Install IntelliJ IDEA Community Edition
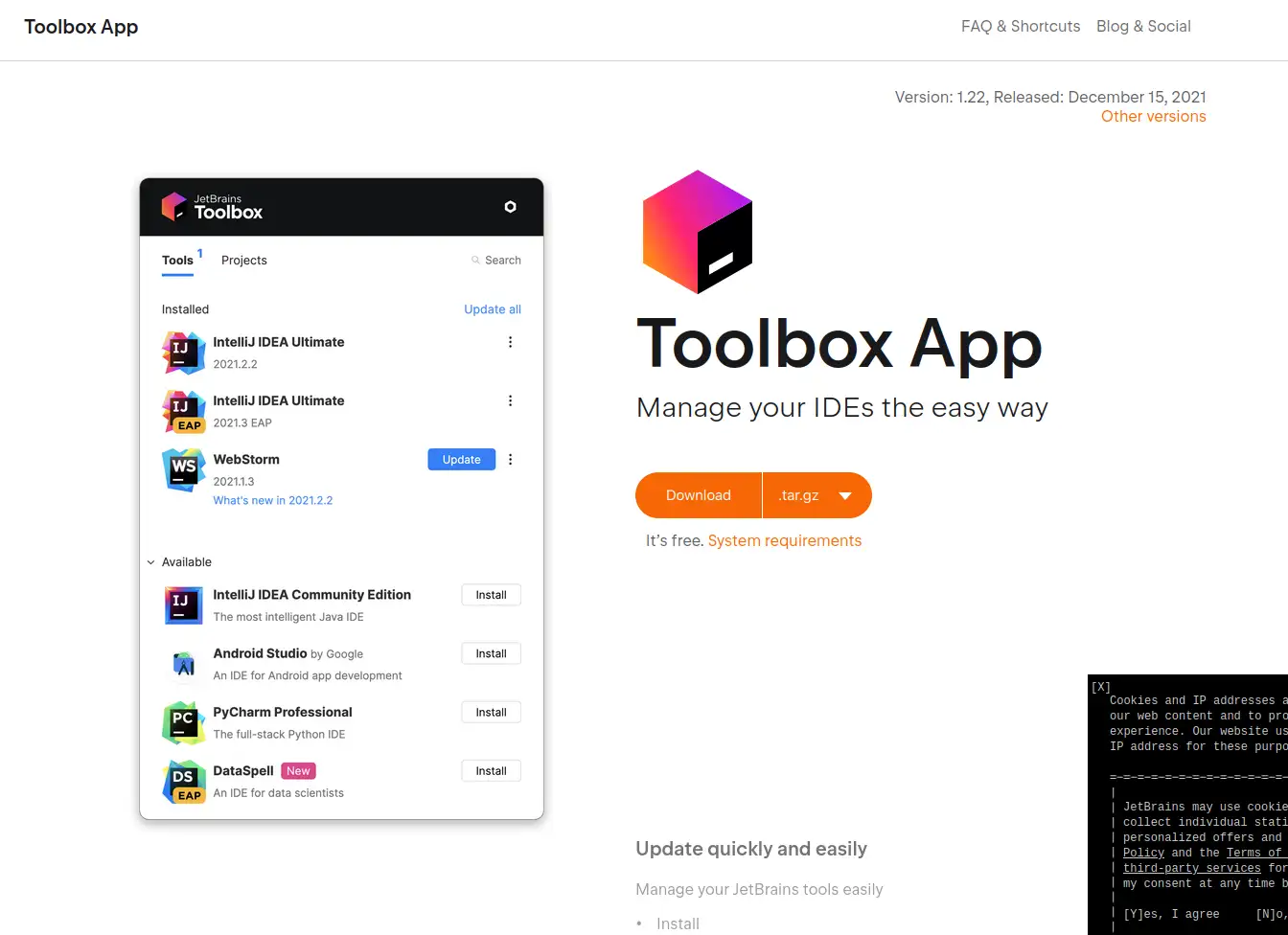The width and height of the screenshot is (1288, 935). click(491, 595)
